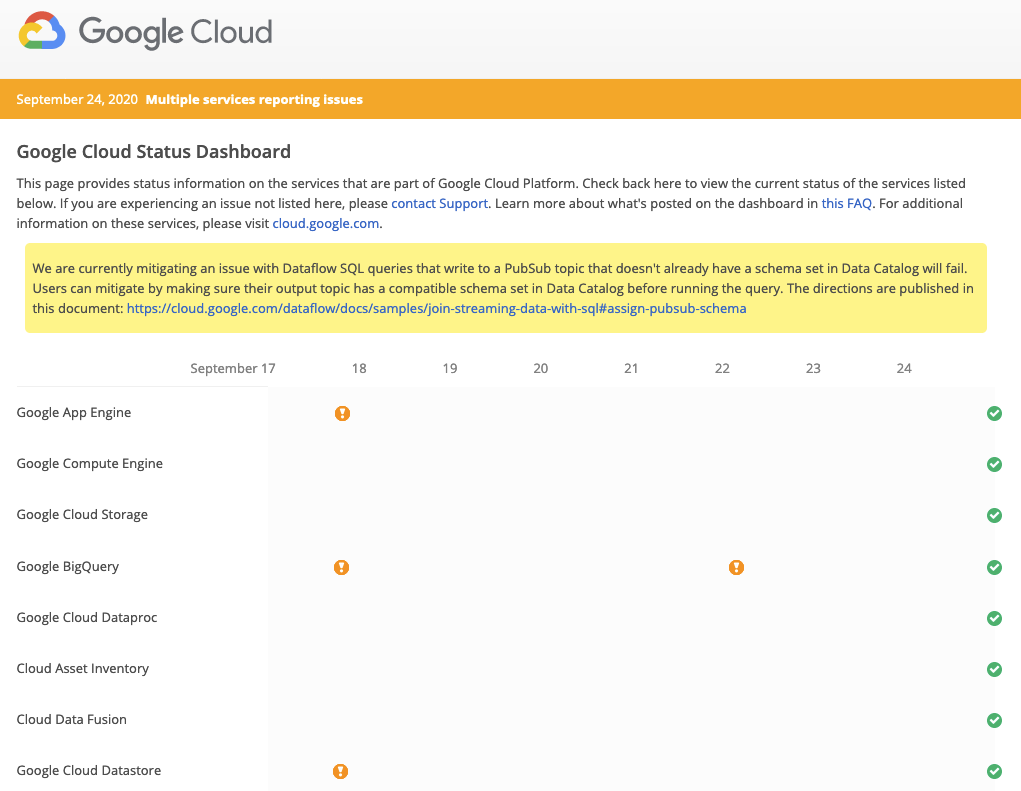Click green status check for Google BigQuery

pos(994,568)
